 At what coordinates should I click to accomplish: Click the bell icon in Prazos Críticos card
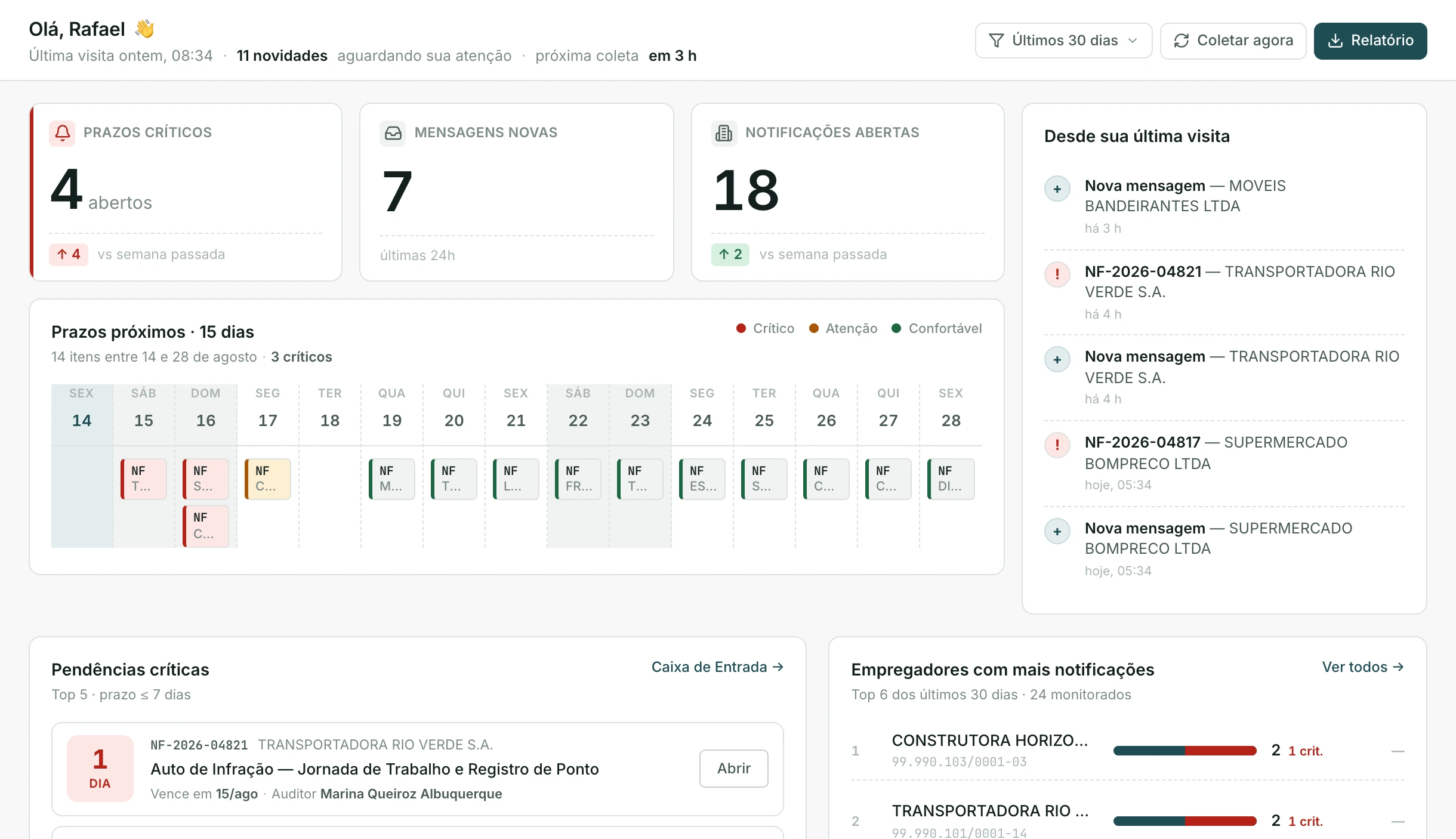(63, 132)
